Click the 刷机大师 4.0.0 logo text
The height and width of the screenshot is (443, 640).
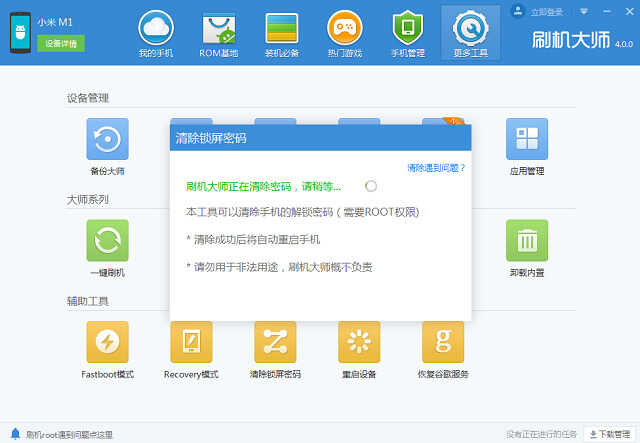pos(582,40)
